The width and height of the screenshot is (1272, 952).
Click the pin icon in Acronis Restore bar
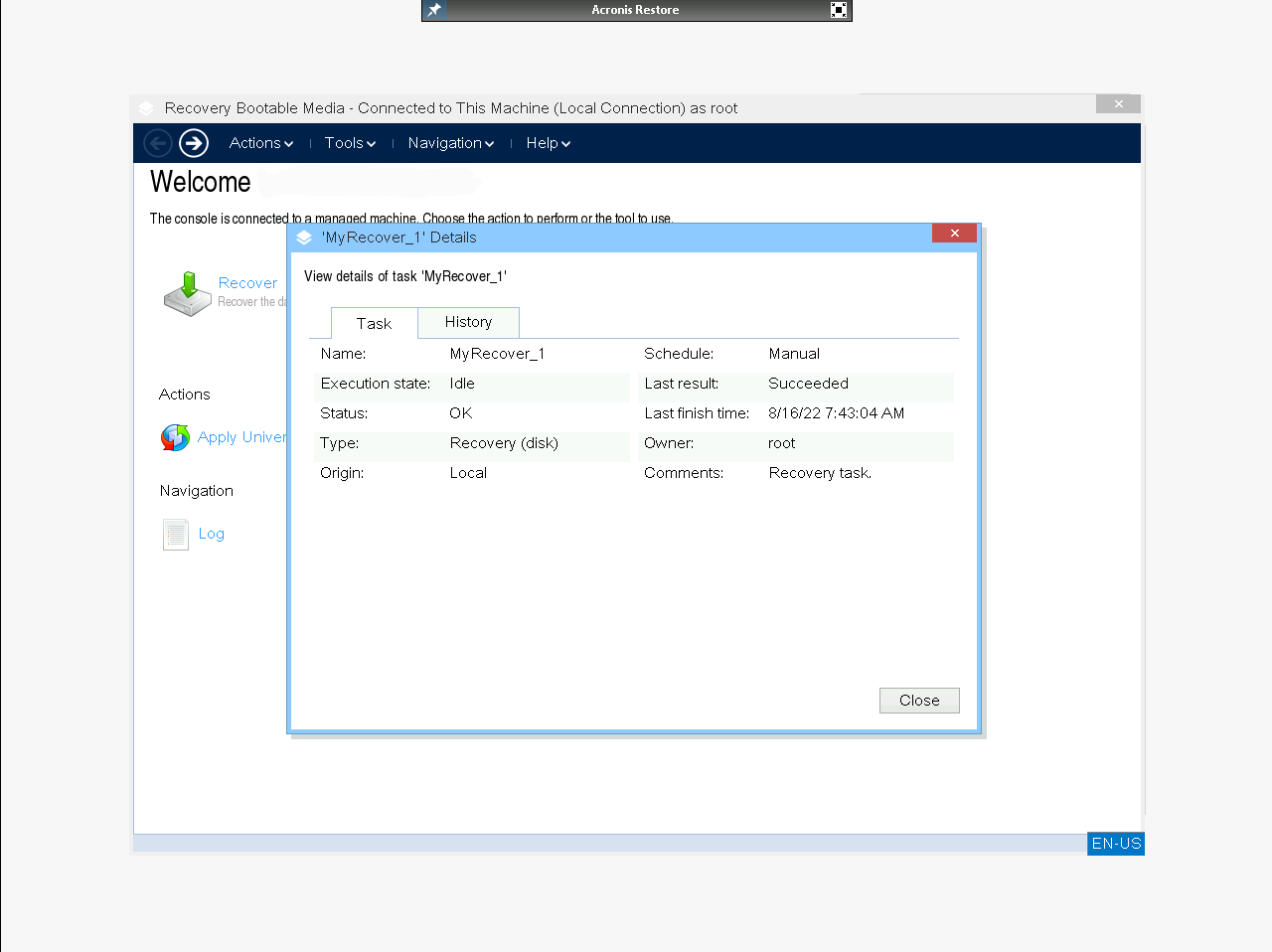tap(434, 10)
